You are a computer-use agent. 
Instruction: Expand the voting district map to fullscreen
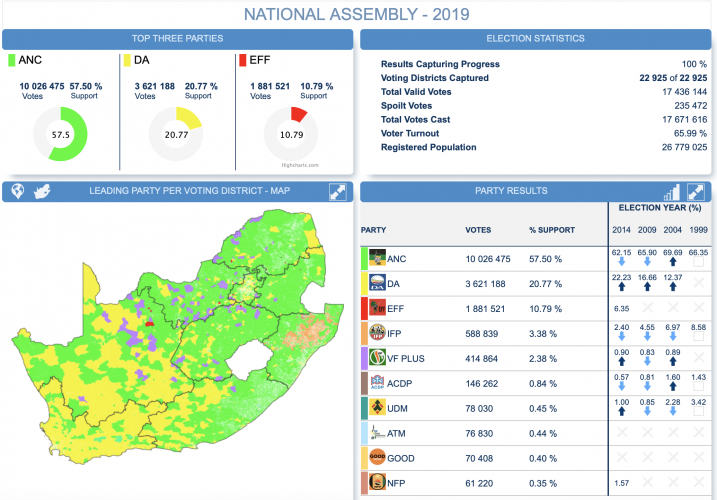337,192
